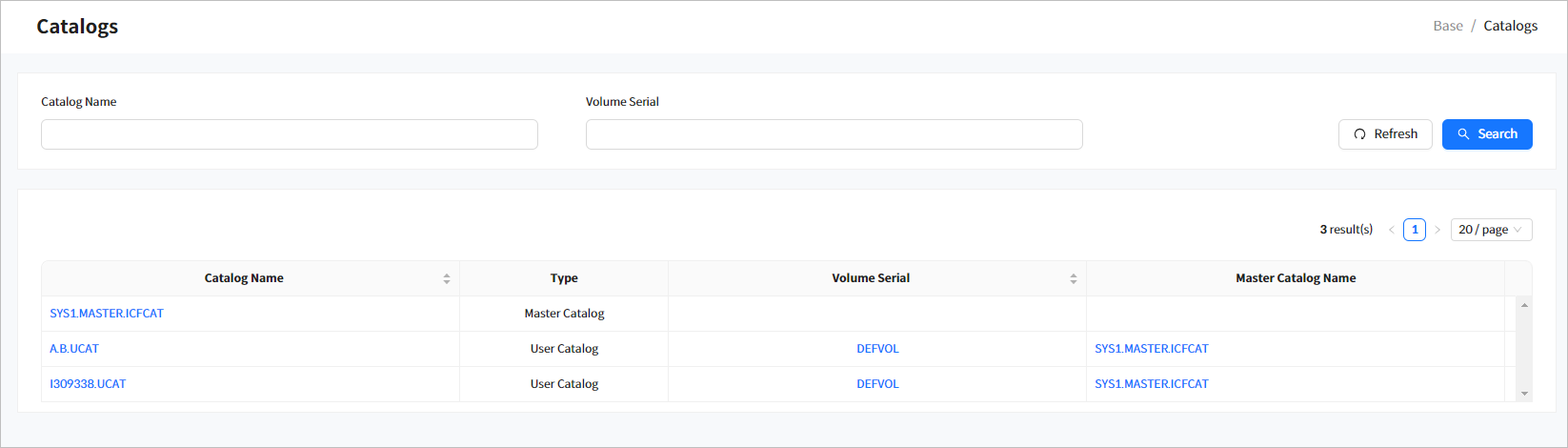
Task: Click DEFVOL volume in A.B.UCAT row
Action: tap(877, 349)
